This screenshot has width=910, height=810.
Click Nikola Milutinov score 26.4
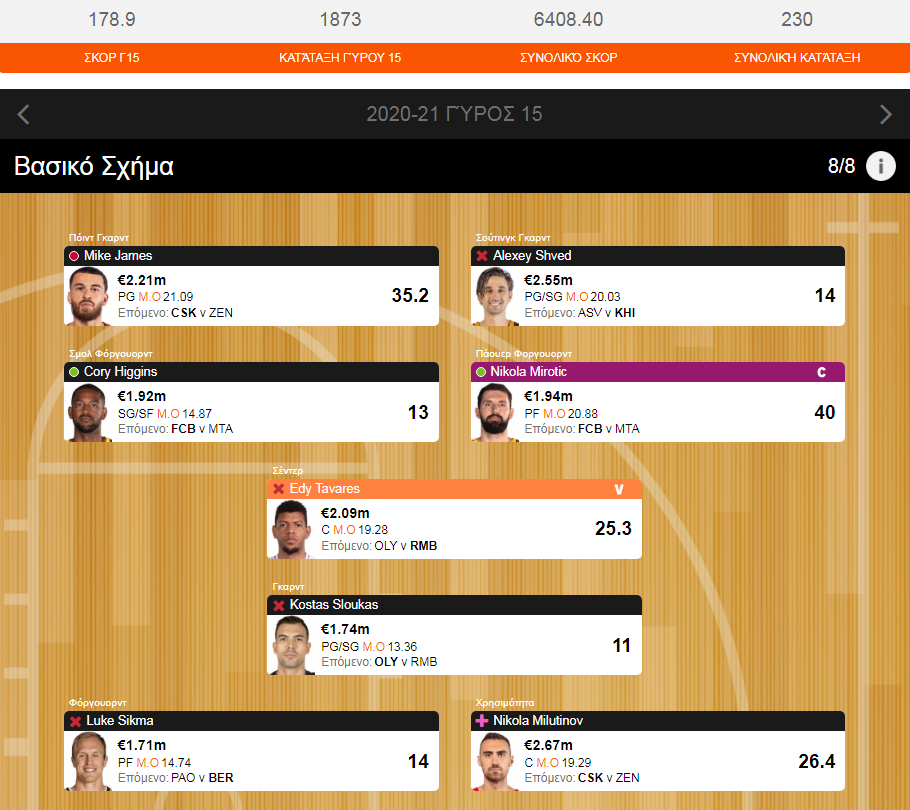(816, 761)
